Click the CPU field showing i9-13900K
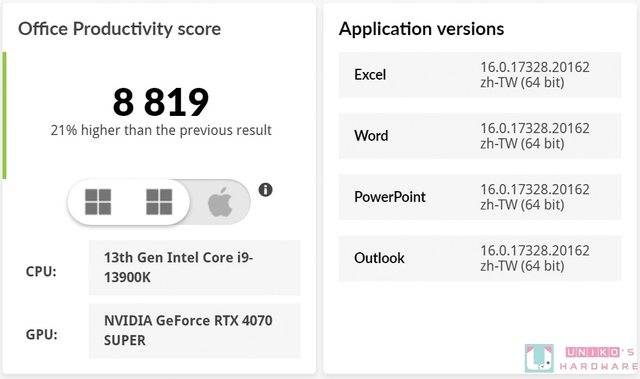The height and width of the screenshot is (379, 640). point(194,268)
